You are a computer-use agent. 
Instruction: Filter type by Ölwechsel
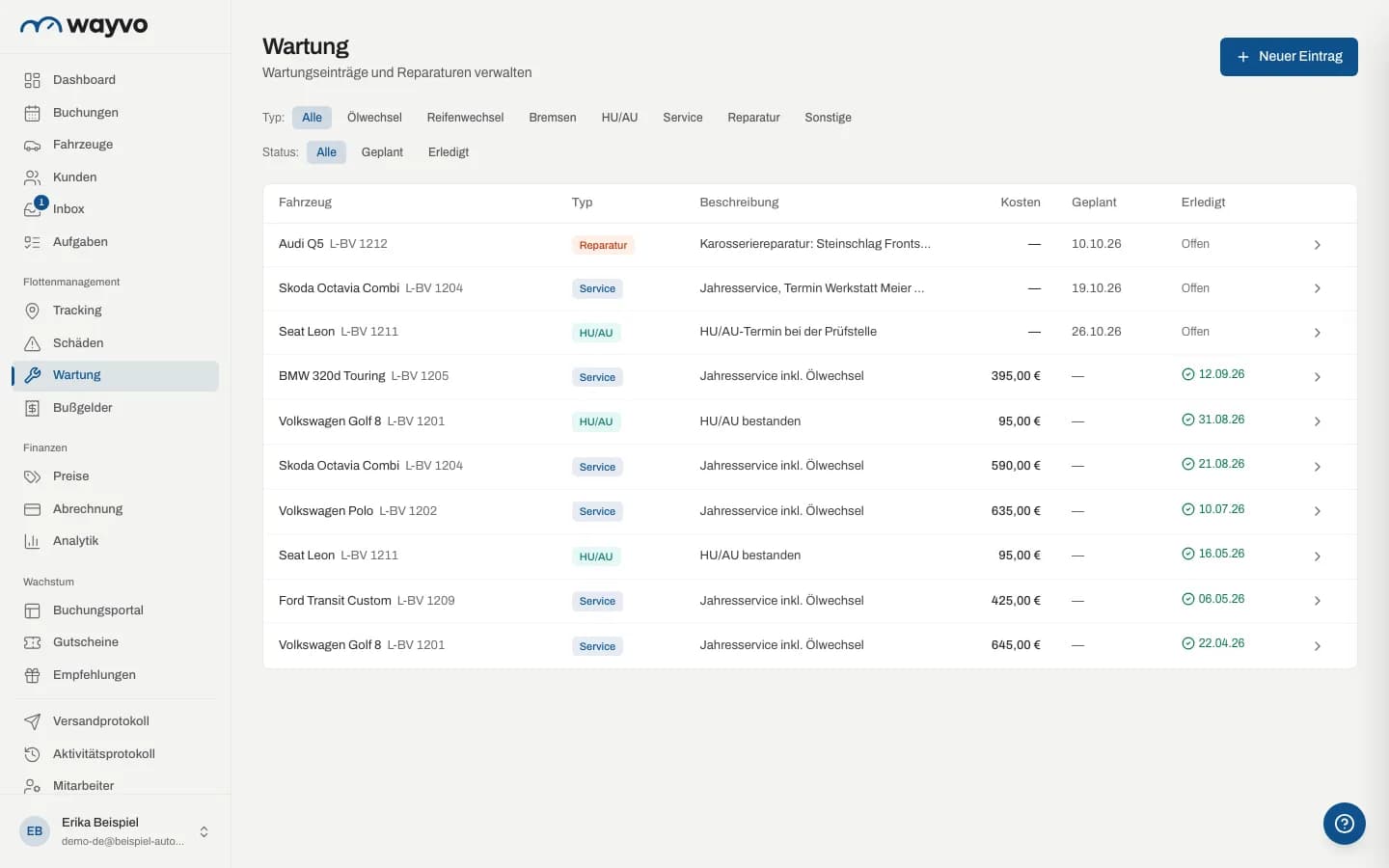(374, 118)
